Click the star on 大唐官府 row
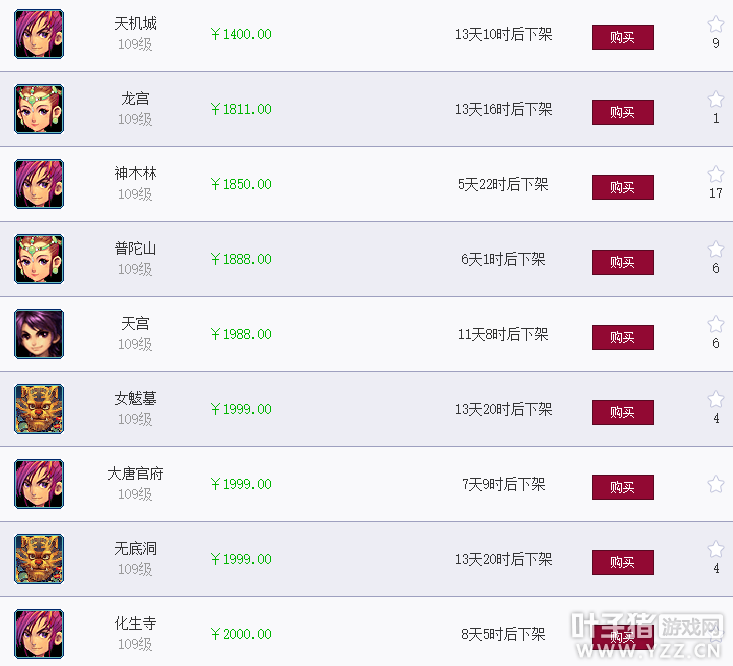 [715, 484]
